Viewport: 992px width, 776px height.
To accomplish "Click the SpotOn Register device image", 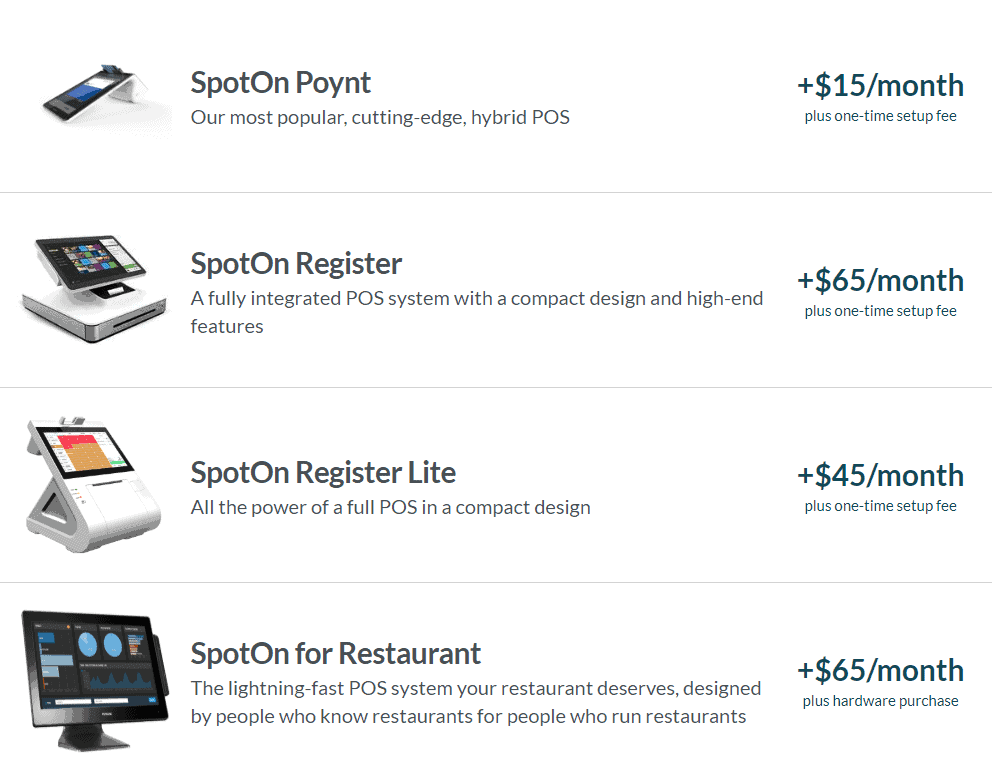I will tap(94, 289).
